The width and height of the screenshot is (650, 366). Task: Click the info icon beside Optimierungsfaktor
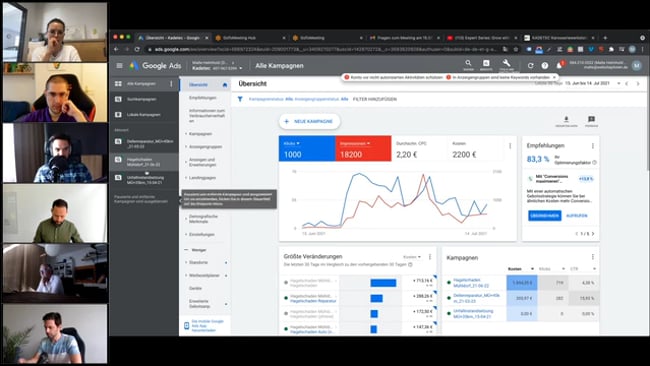(x=594, y=162)
